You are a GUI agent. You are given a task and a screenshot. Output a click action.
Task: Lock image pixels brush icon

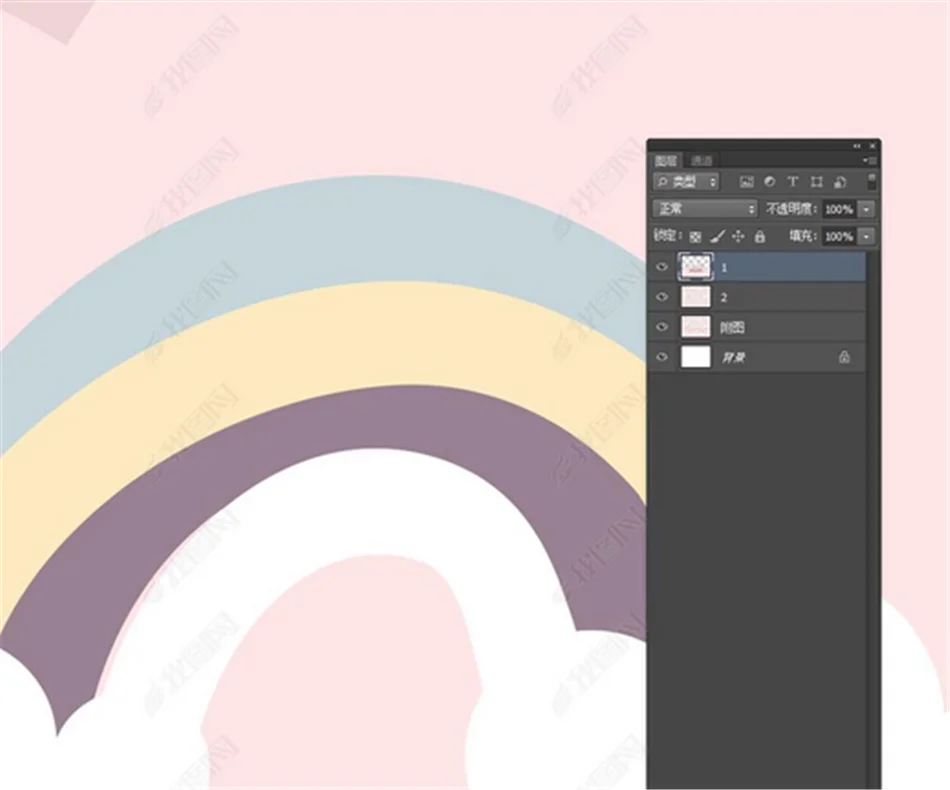[x=717, y=236]
